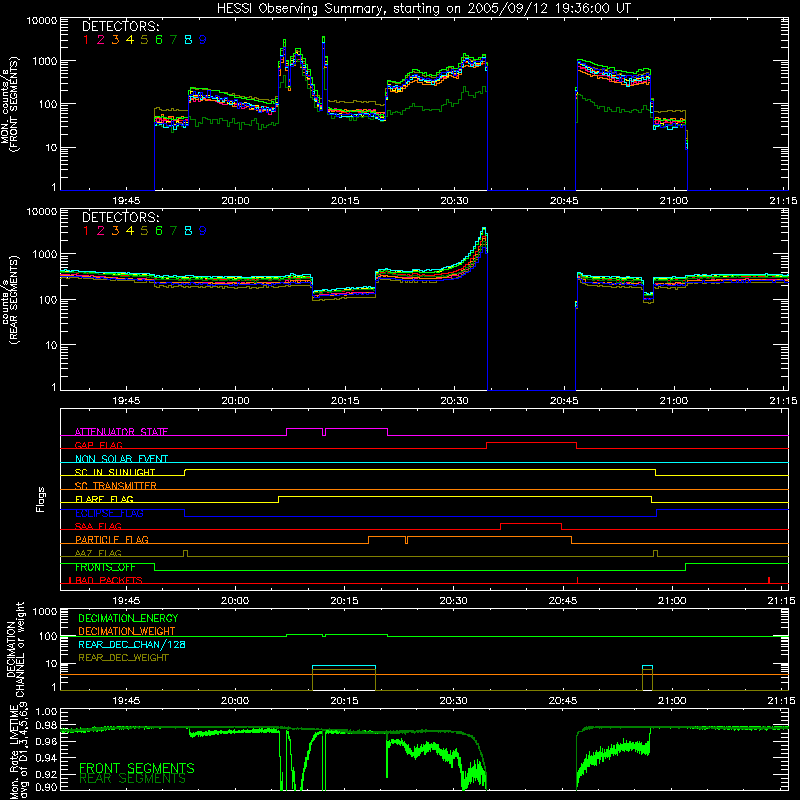Select the DECIMATION_WEIGHT legend entry
This screenshot has height=800, width=800.
point(127,631)
